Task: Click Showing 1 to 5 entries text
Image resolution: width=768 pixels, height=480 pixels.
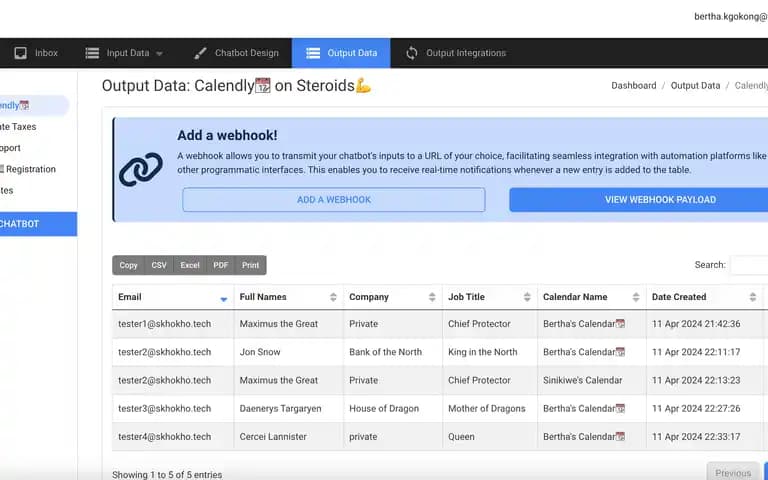Action: tap(167, 475)
